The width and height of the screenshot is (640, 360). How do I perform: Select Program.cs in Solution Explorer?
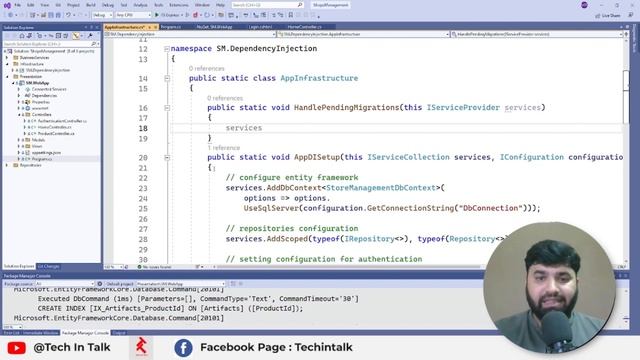(42, 159)
